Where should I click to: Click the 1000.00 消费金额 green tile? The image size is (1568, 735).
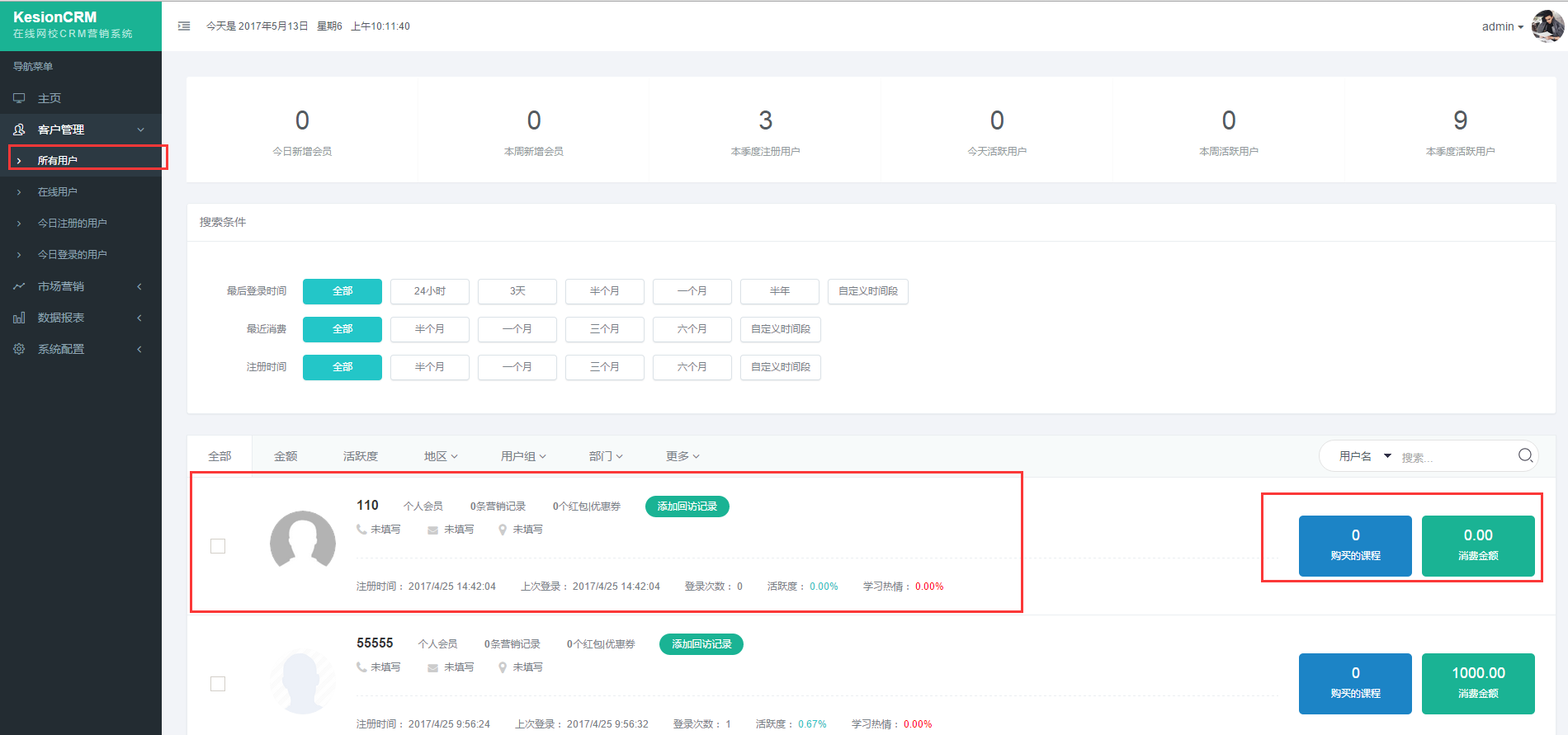(x=1477, y=683)
